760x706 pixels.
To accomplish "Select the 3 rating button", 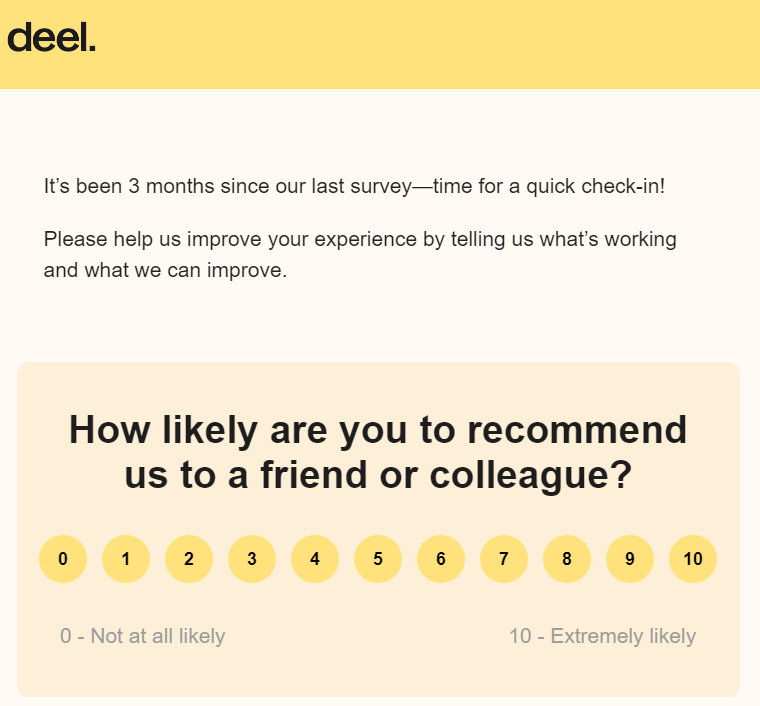I will [252, 559].
